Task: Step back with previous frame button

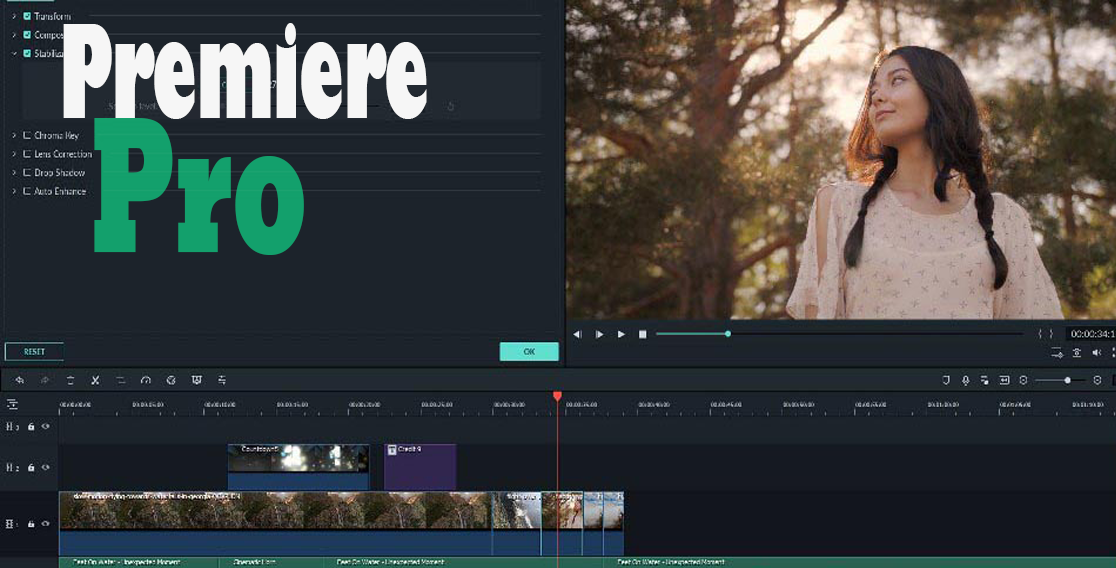Action: point(577,334)
